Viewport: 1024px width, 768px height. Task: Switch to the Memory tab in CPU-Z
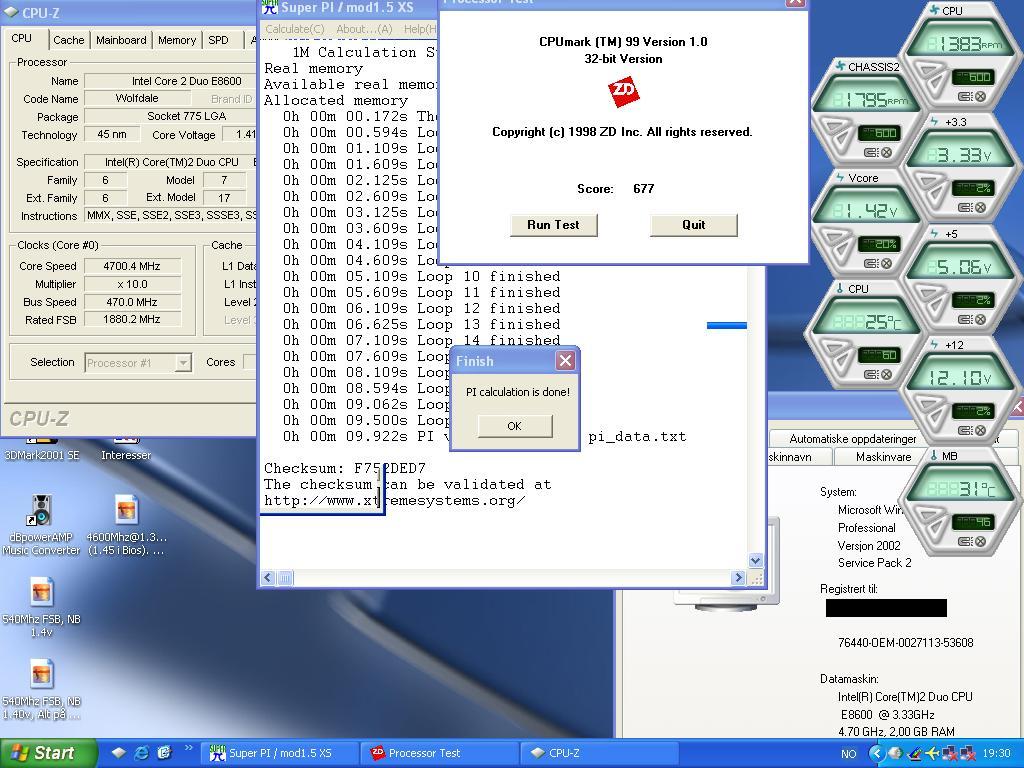[x=177, y=40]
